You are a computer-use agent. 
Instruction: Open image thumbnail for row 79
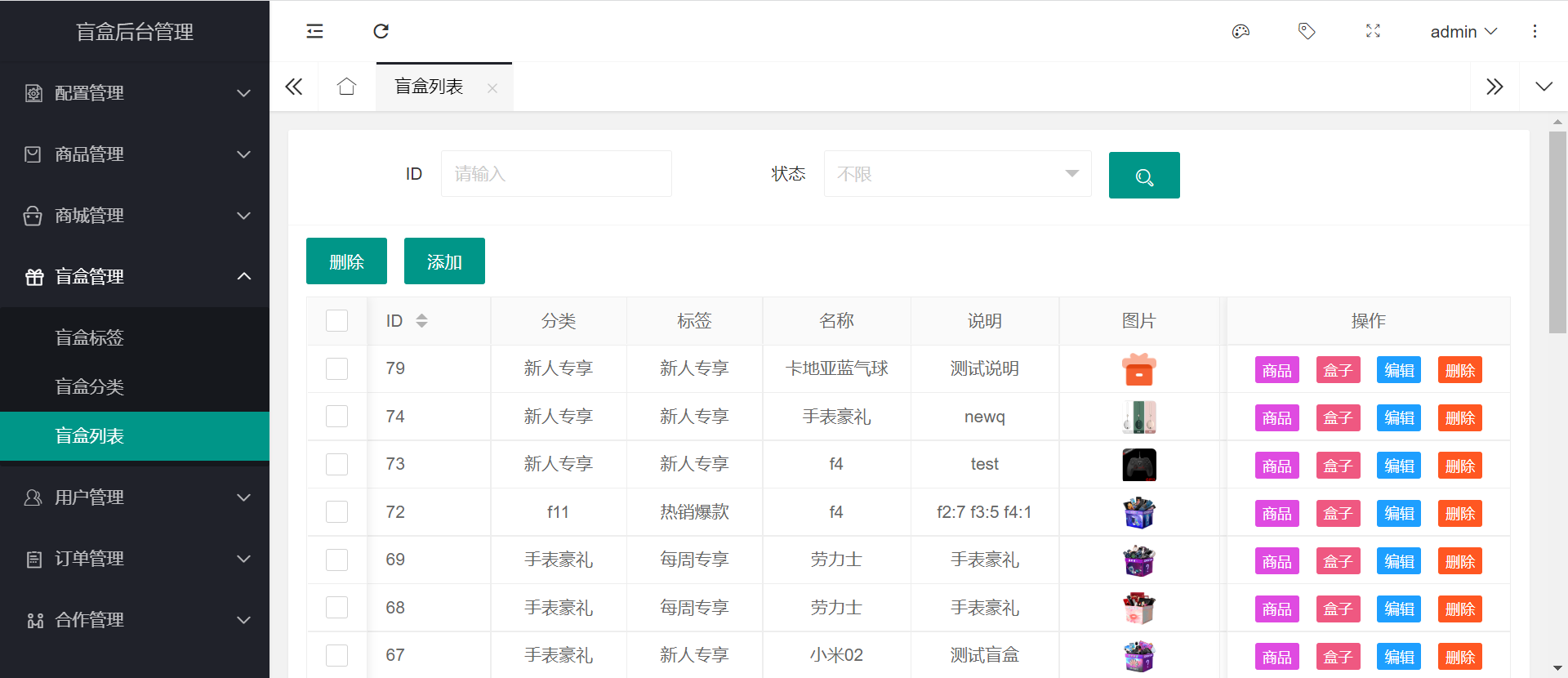[1139, 369]
